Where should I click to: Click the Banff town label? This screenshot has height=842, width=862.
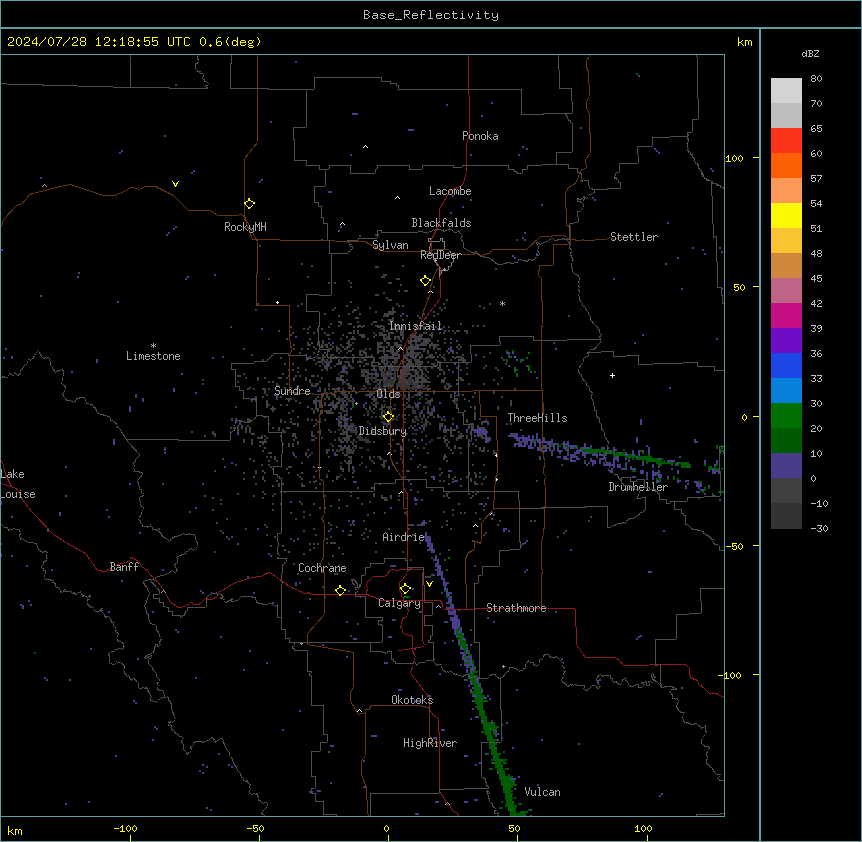124,567
